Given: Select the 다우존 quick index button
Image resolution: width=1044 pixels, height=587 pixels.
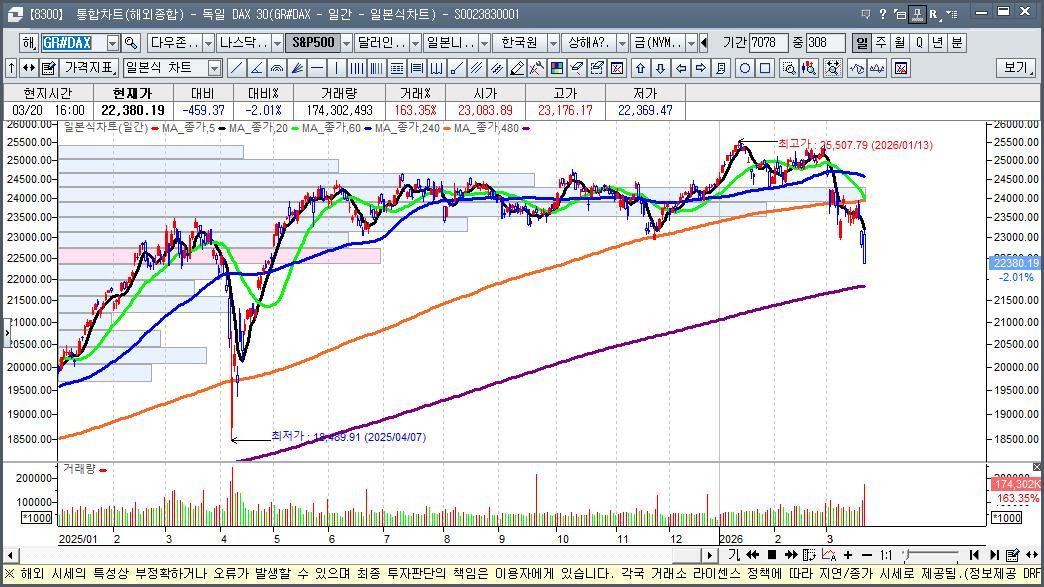Looking at the screenshot, I should click(x=174, y=43).
